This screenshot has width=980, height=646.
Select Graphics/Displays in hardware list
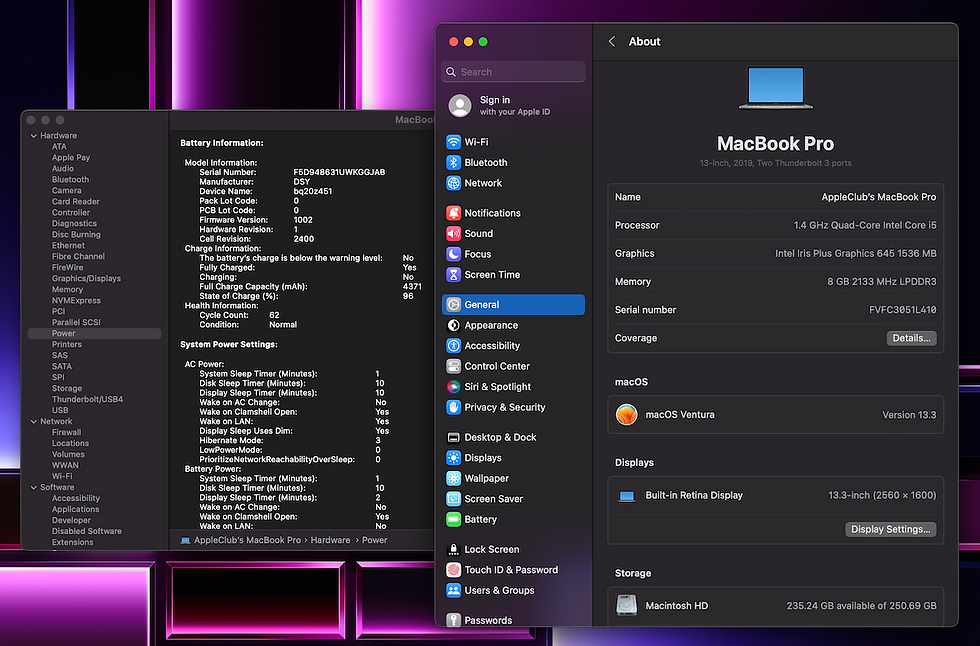click(x=86, y=279)
